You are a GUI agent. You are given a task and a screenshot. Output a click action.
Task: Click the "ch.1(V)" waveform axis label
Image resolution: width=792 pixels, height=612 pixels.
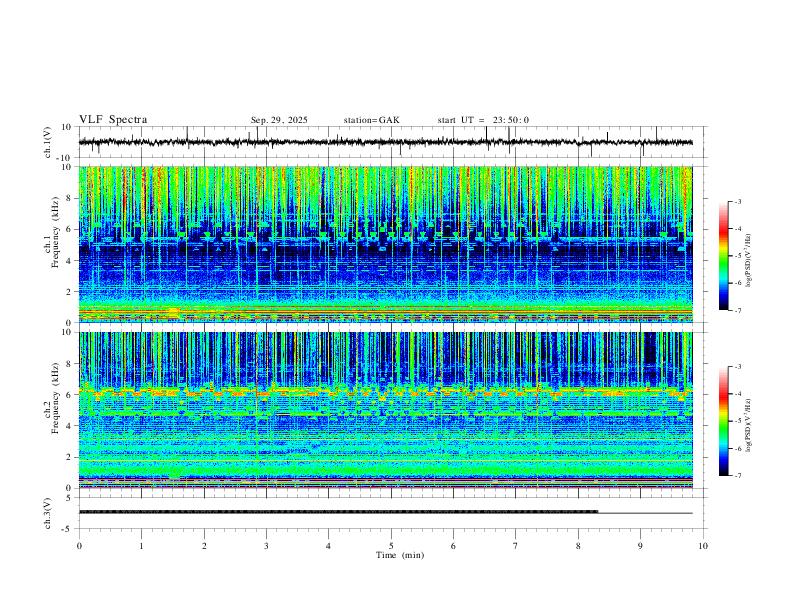point(48,142)
